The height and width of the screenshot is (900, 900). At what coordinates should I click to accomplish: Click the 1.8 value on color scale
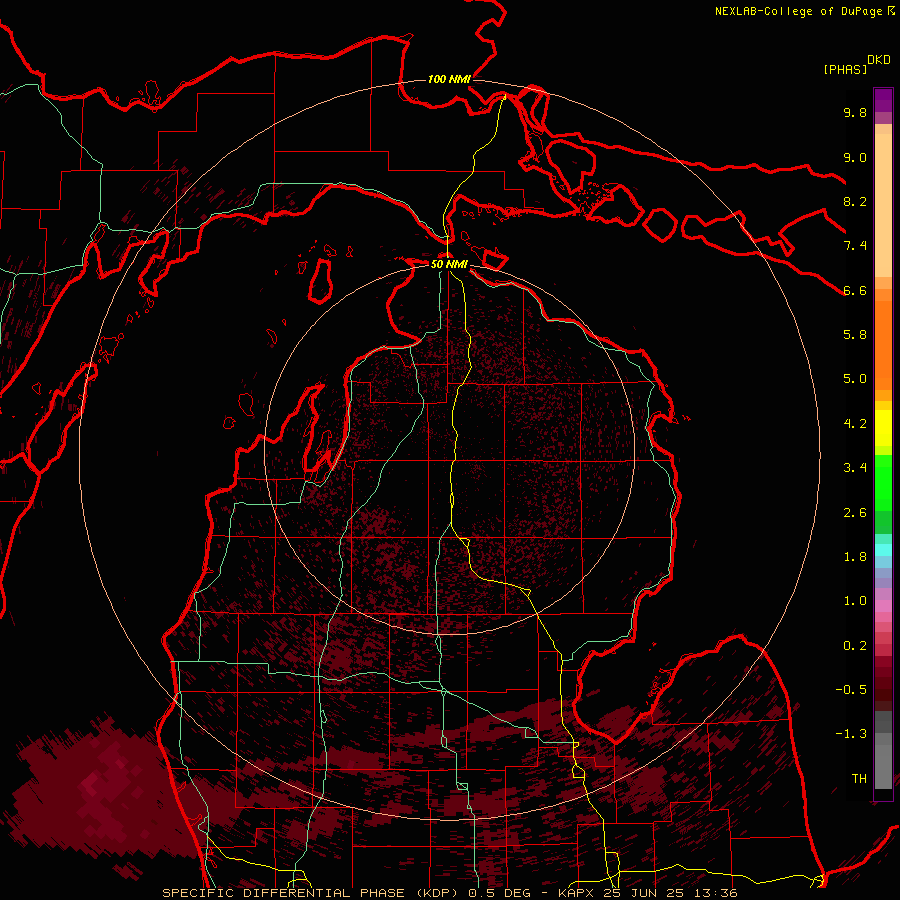pos(855,557)
